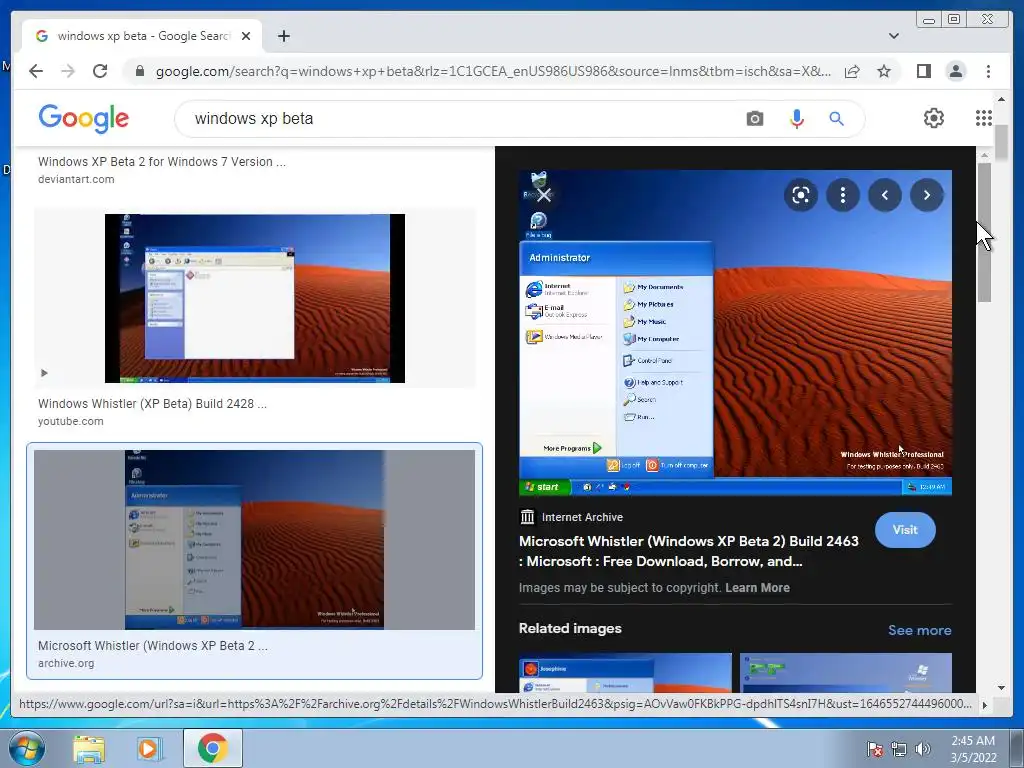Click the taskbar clock

click(x=973, y=749)
